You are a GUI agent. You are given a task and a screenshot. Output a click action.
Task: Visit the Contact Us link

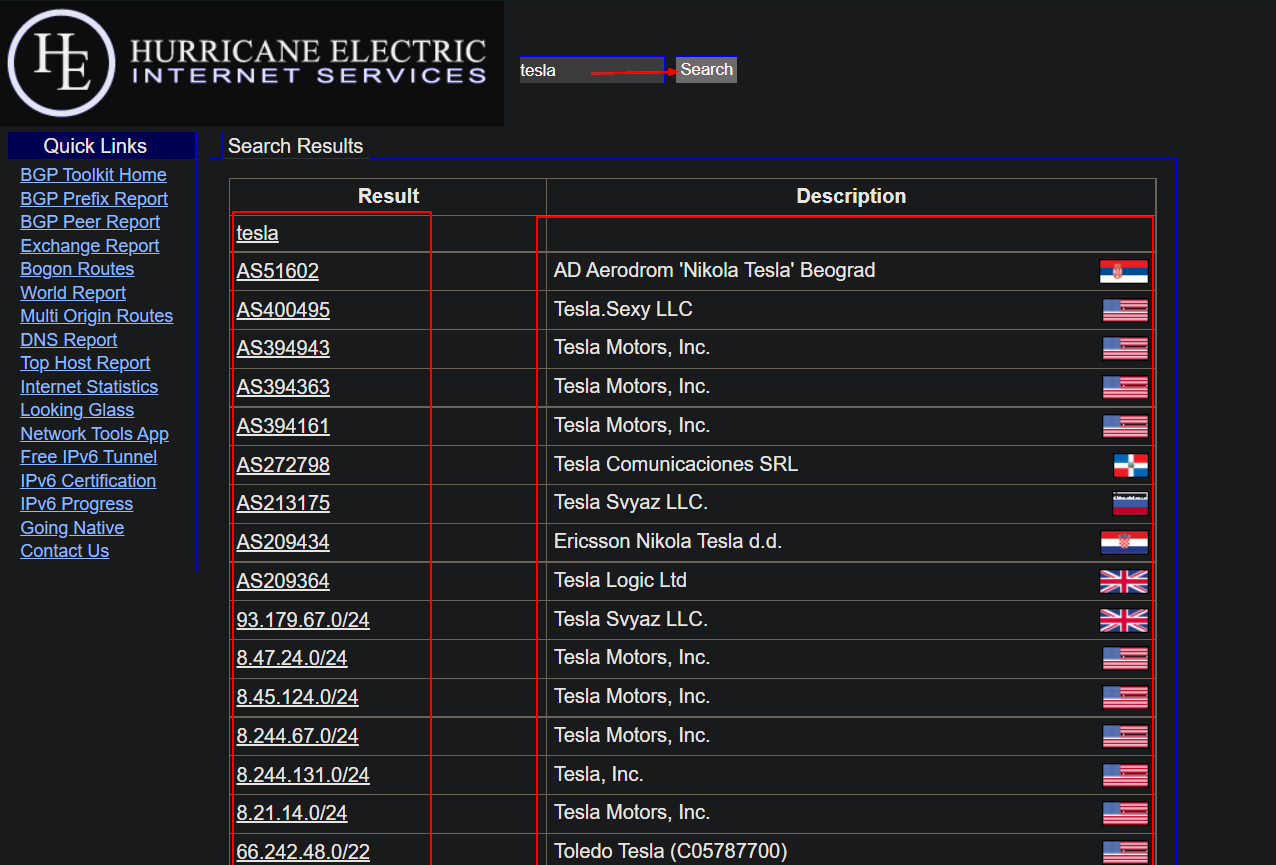65,551
